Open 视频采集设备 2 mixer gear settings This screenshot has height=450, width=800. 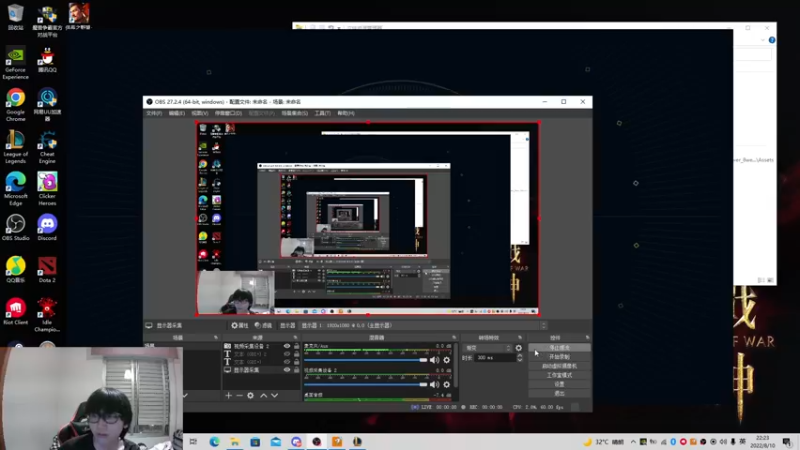[446, 384]
